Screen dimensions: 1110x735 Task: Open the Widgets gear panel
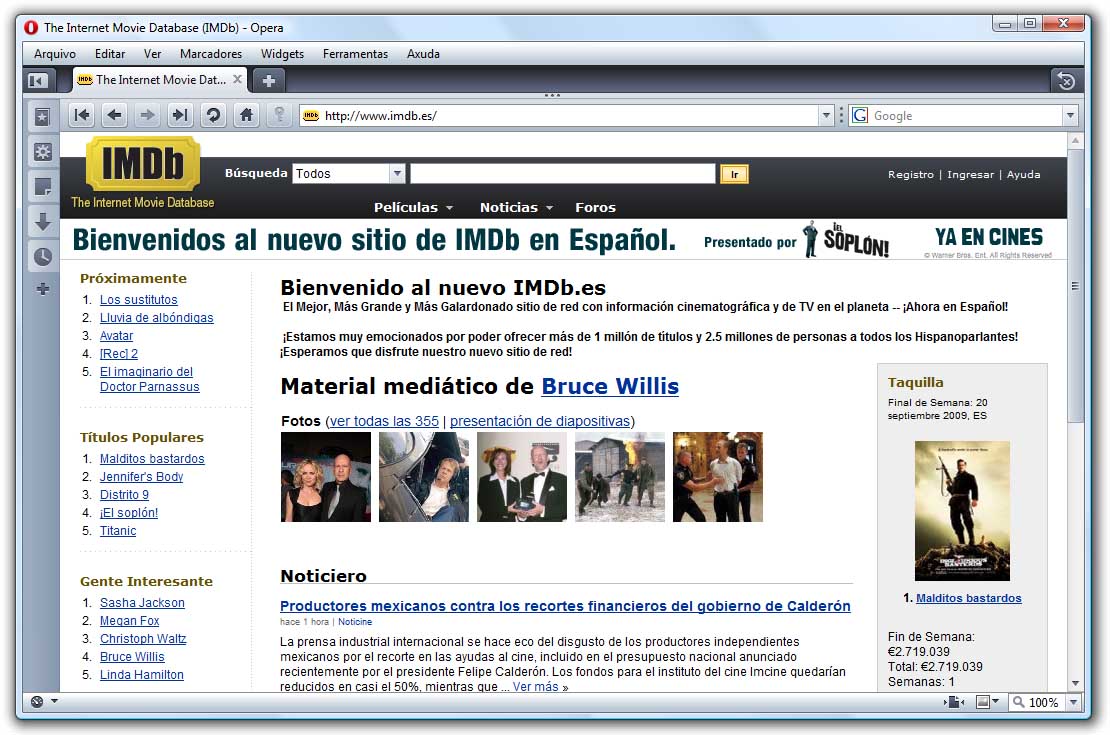(42, 152)
